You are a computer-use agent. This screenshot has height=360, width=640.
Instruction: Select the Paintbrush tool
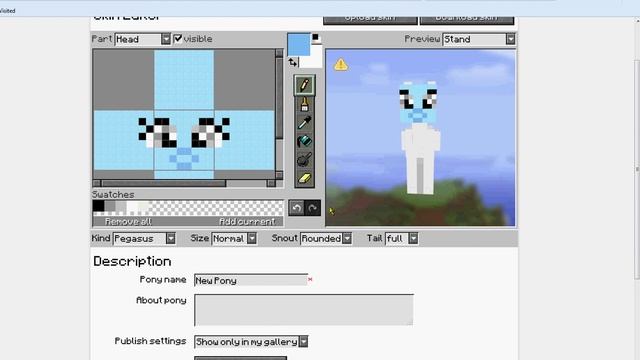pyautogui.click(x=304, y=104)
